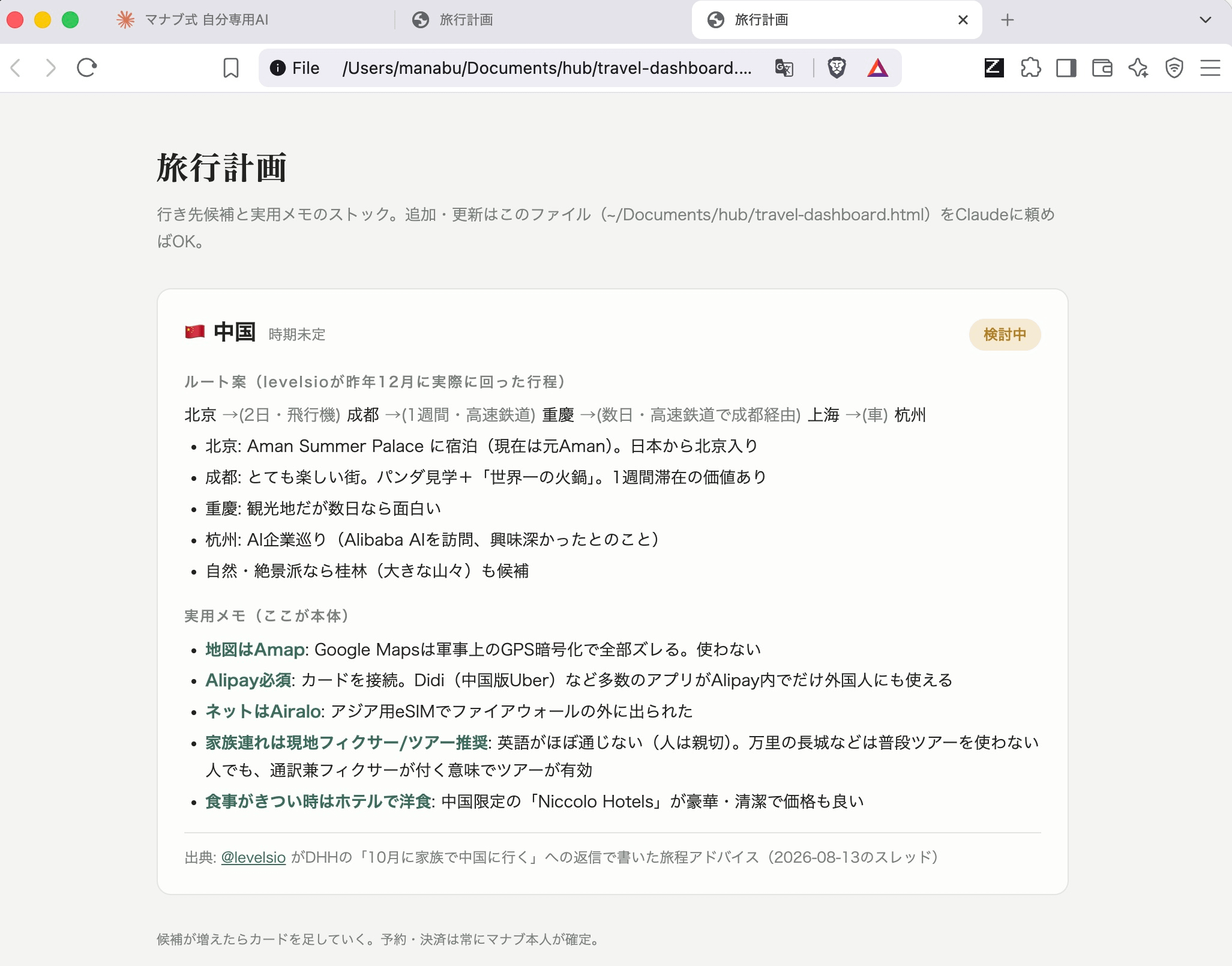1232x966 pixels.
Task: Close the active 旅行計画 tab
Action: pos(963,20)
